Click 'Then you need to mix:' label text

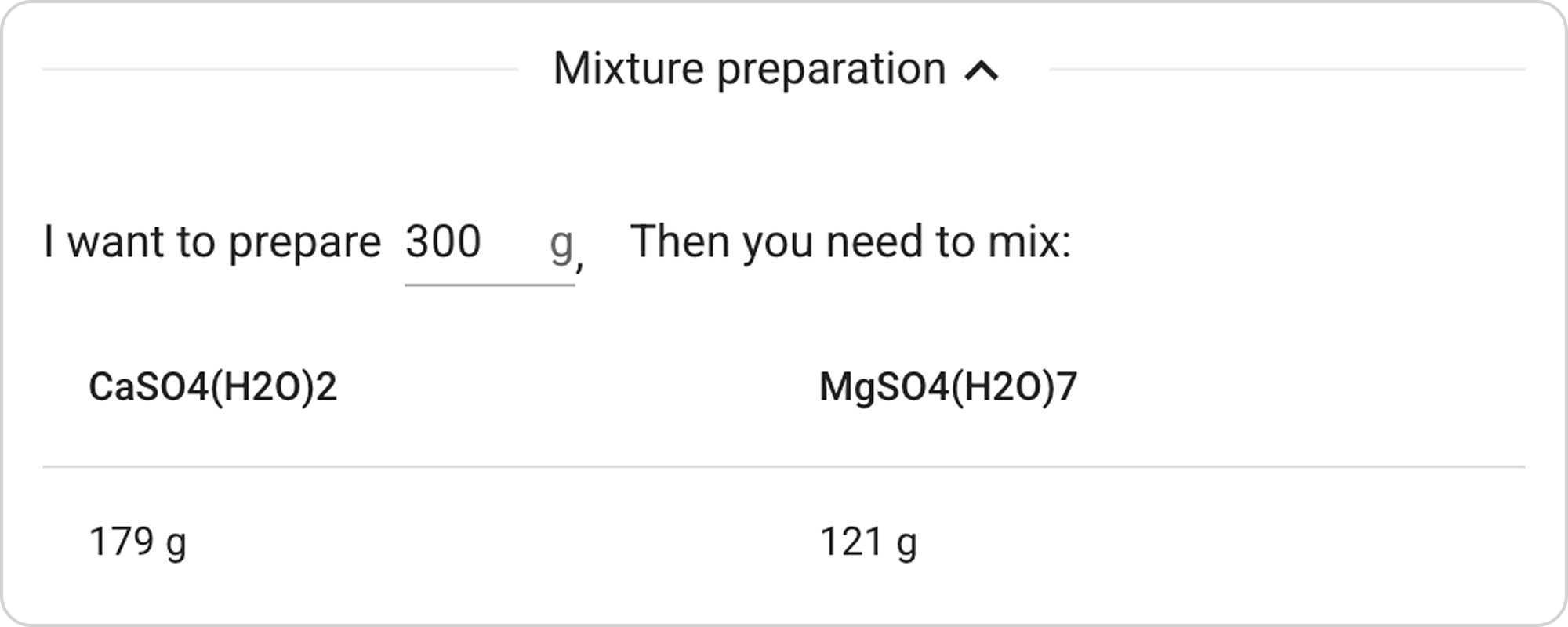click(x=851, y=240)
